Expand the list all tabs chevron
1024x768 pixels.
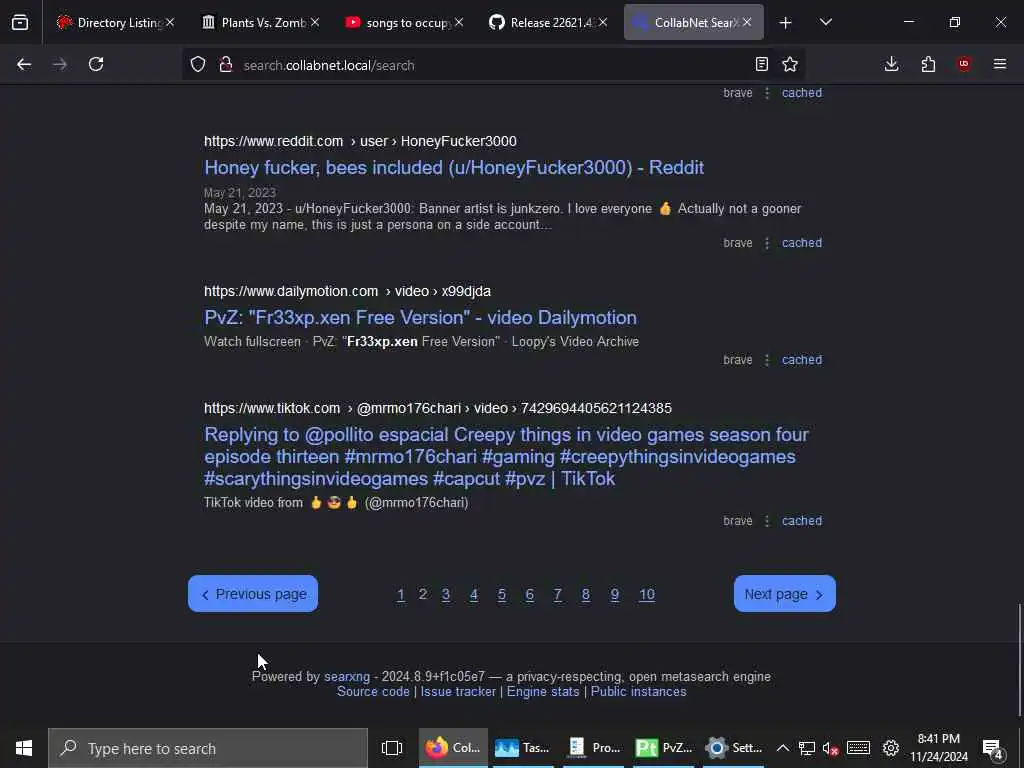(x=825, y=23)
